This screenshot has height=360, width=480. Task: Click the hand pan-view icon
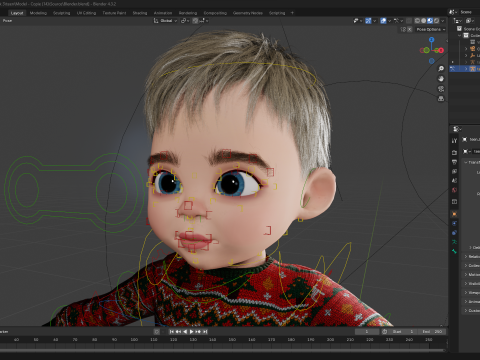click(x=441, y=79)
